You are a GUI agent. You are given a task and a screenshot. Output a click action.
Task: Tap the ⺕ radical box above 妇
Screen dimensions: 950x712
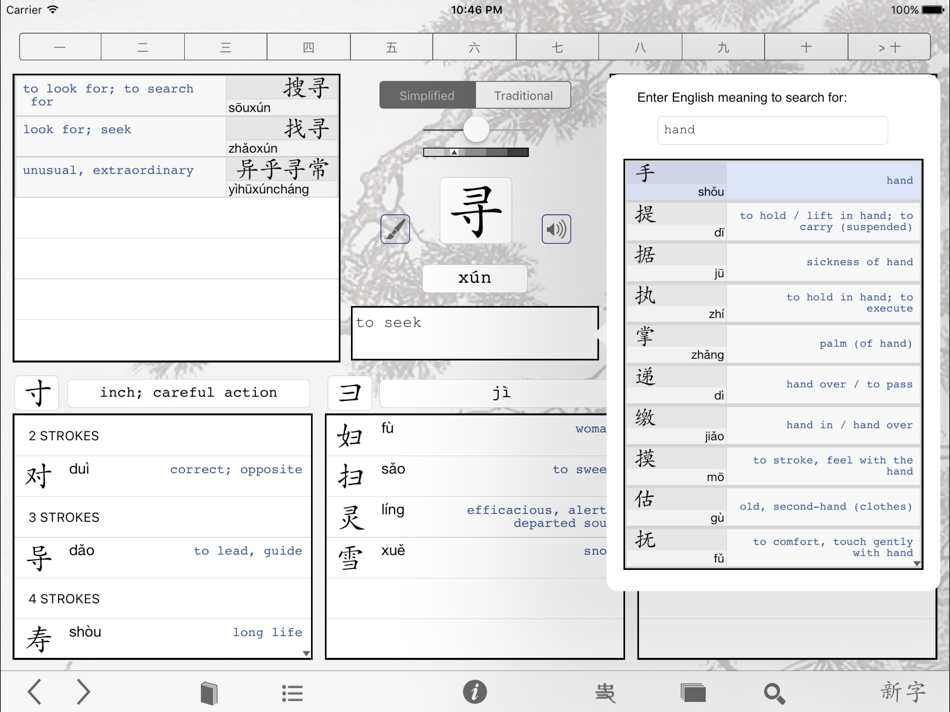click(x=351, y=392)
